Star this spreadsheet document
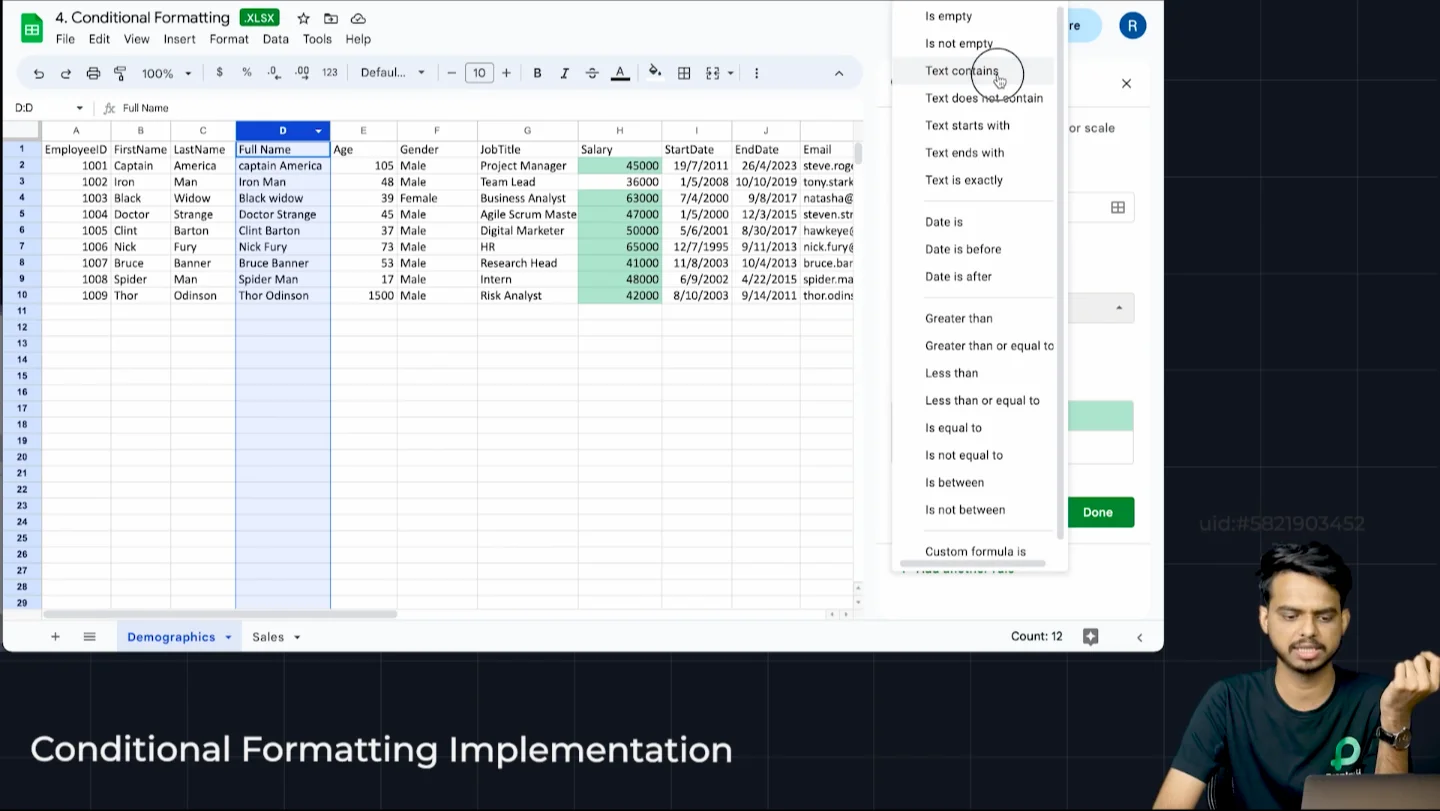Viewport: 1440px width, 811px height. [x=303, y=19]
